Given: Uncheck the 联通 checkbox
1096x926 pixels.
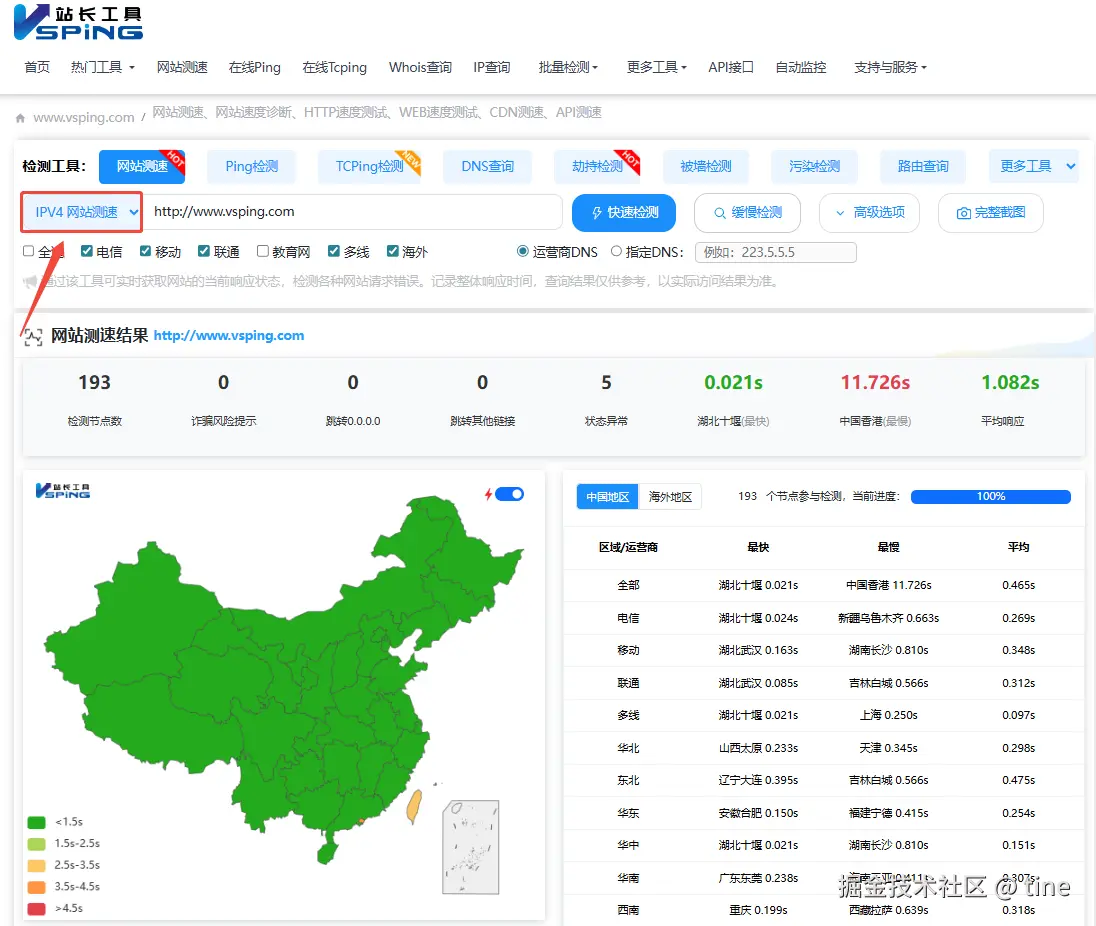Looking at the screenshot, I should tap(203, 251).
